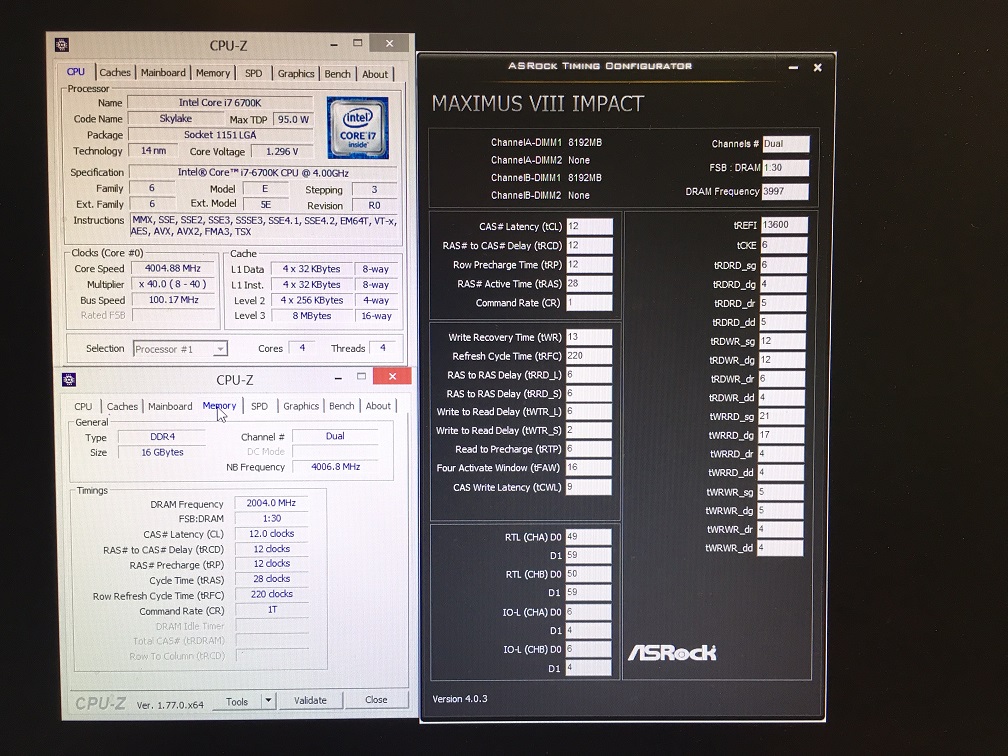Image resolution: width=1008 pixels, height=756 pixels.
Task: Click the CAS# Latency (tCL) field
Action: pyautogui.click(x=589, y=226)
